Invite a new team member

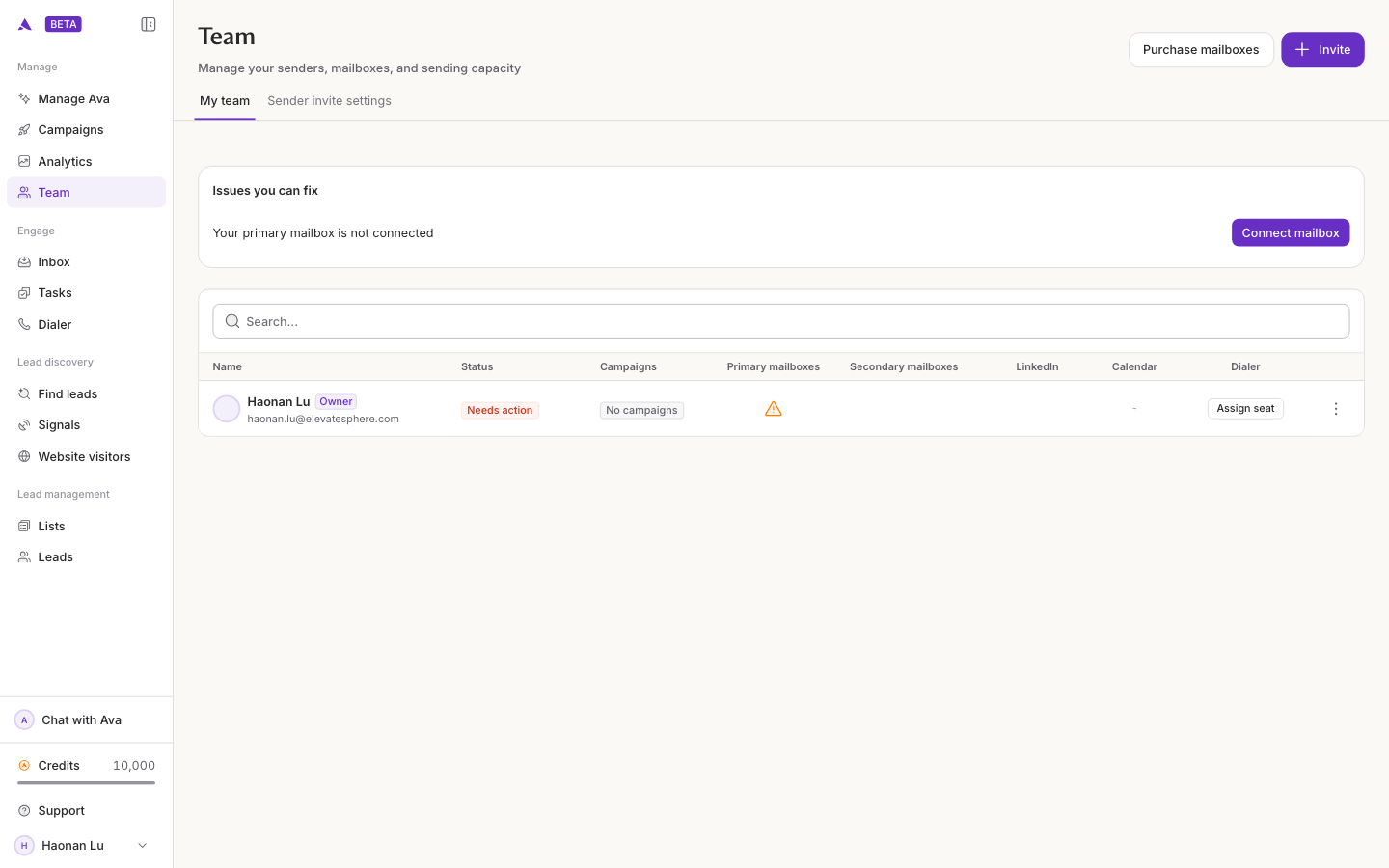pyautogui.click(x=1322, y=49)
